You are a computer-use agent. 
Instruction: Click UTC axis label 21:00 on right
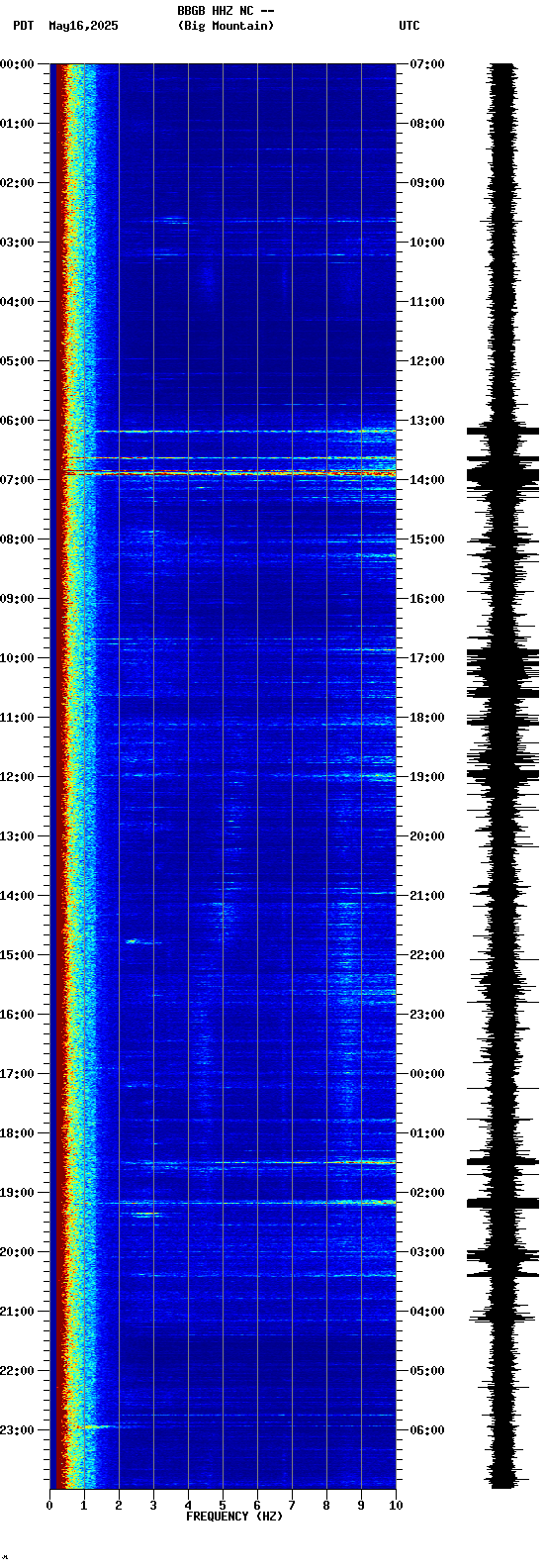click(x=427, y=896)
